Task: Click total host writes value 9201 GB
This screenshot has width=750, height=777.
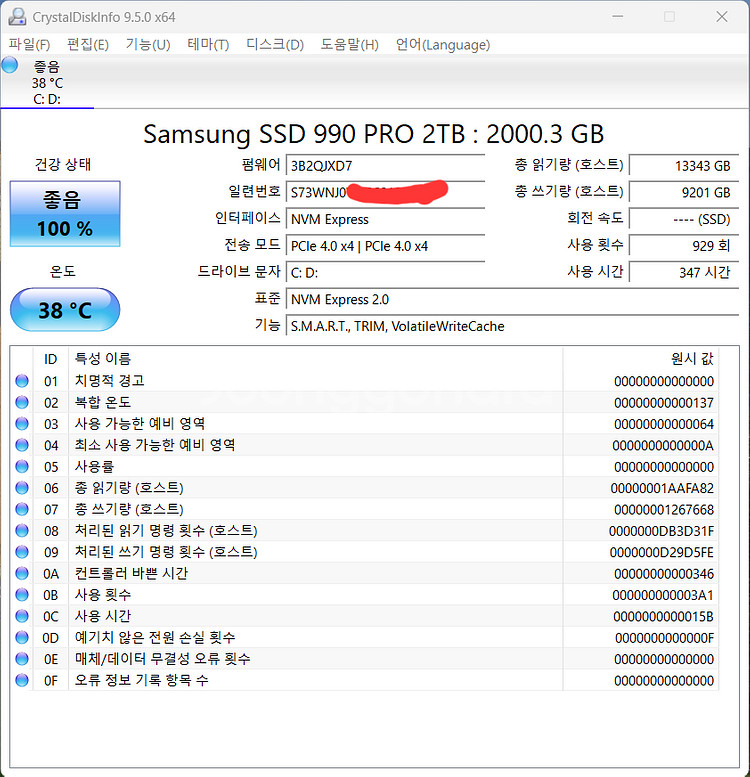Action: tap(684, 192)
